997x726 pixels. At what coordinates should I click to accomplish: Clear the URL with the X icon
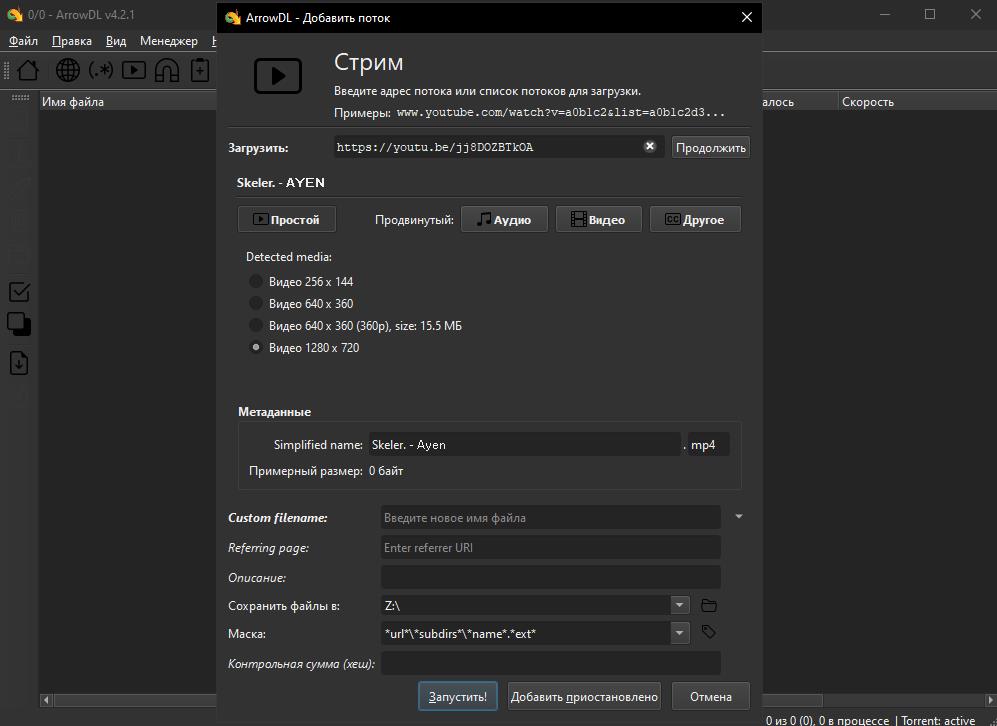tap(649, 147)
